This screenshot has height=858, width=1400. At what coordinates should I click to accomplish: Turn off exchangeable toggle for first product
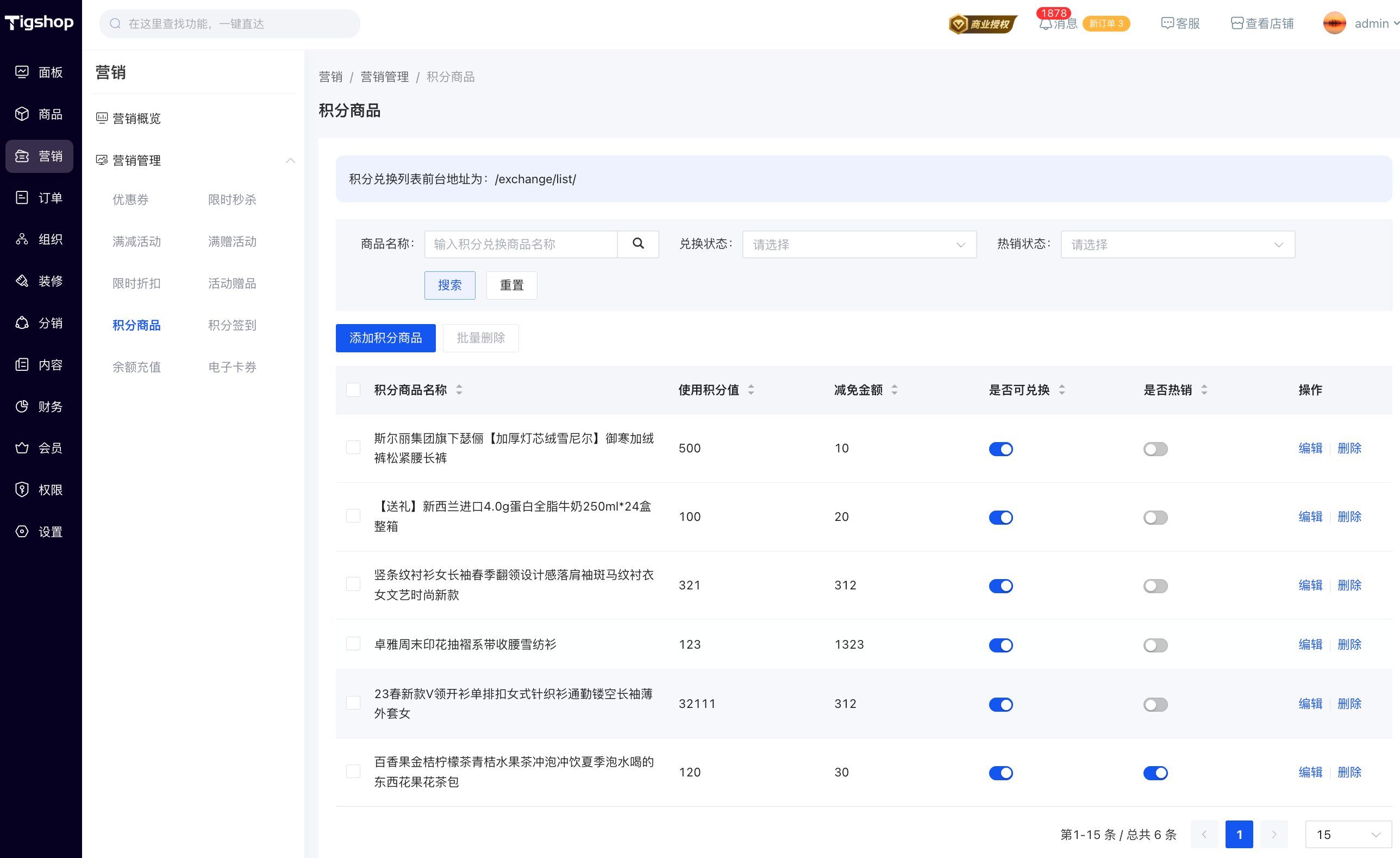coord(1001,449)
